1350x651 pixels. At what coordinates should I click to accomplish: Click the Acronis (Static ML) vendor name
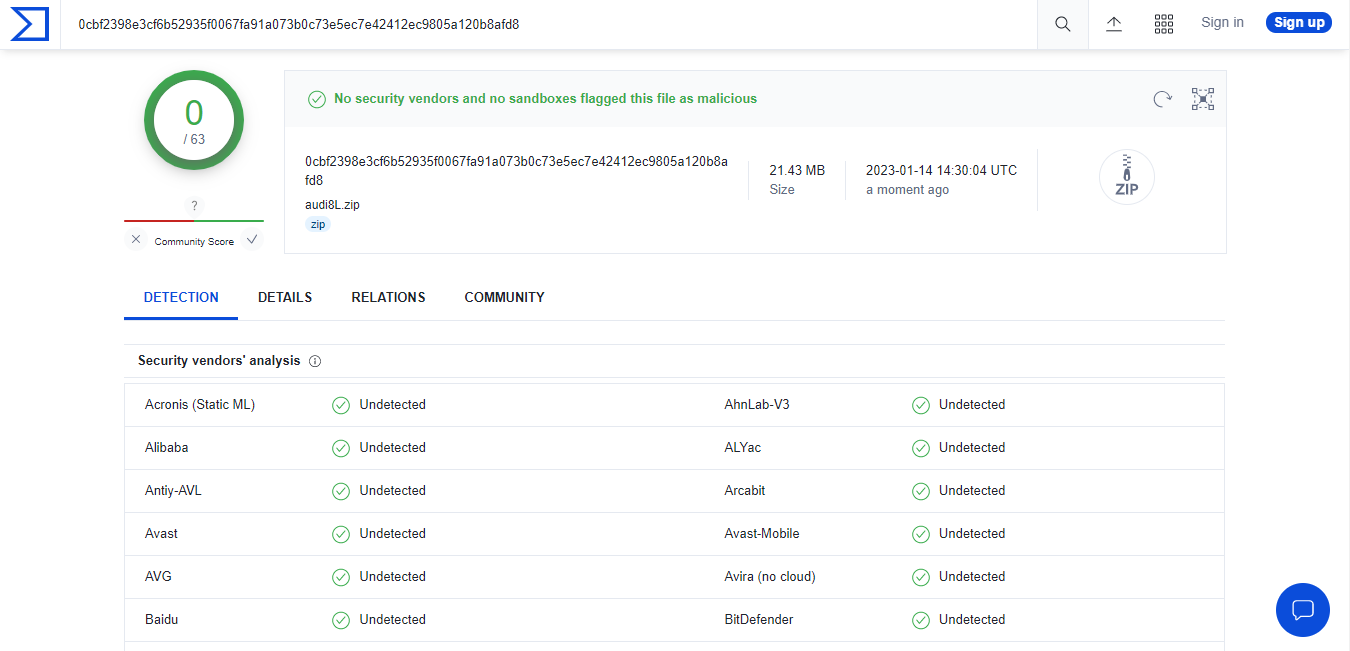coord(200,405)
